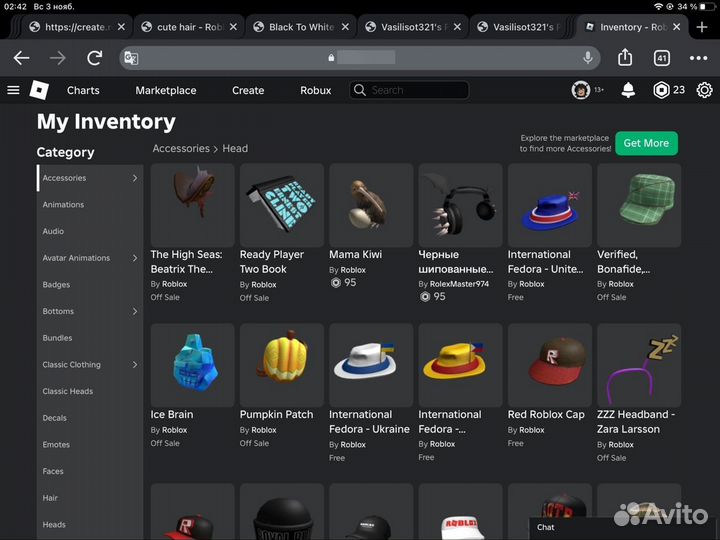Click the Roblox logo icon
Viewport: 720px width, 540px height.
[39, 90]
